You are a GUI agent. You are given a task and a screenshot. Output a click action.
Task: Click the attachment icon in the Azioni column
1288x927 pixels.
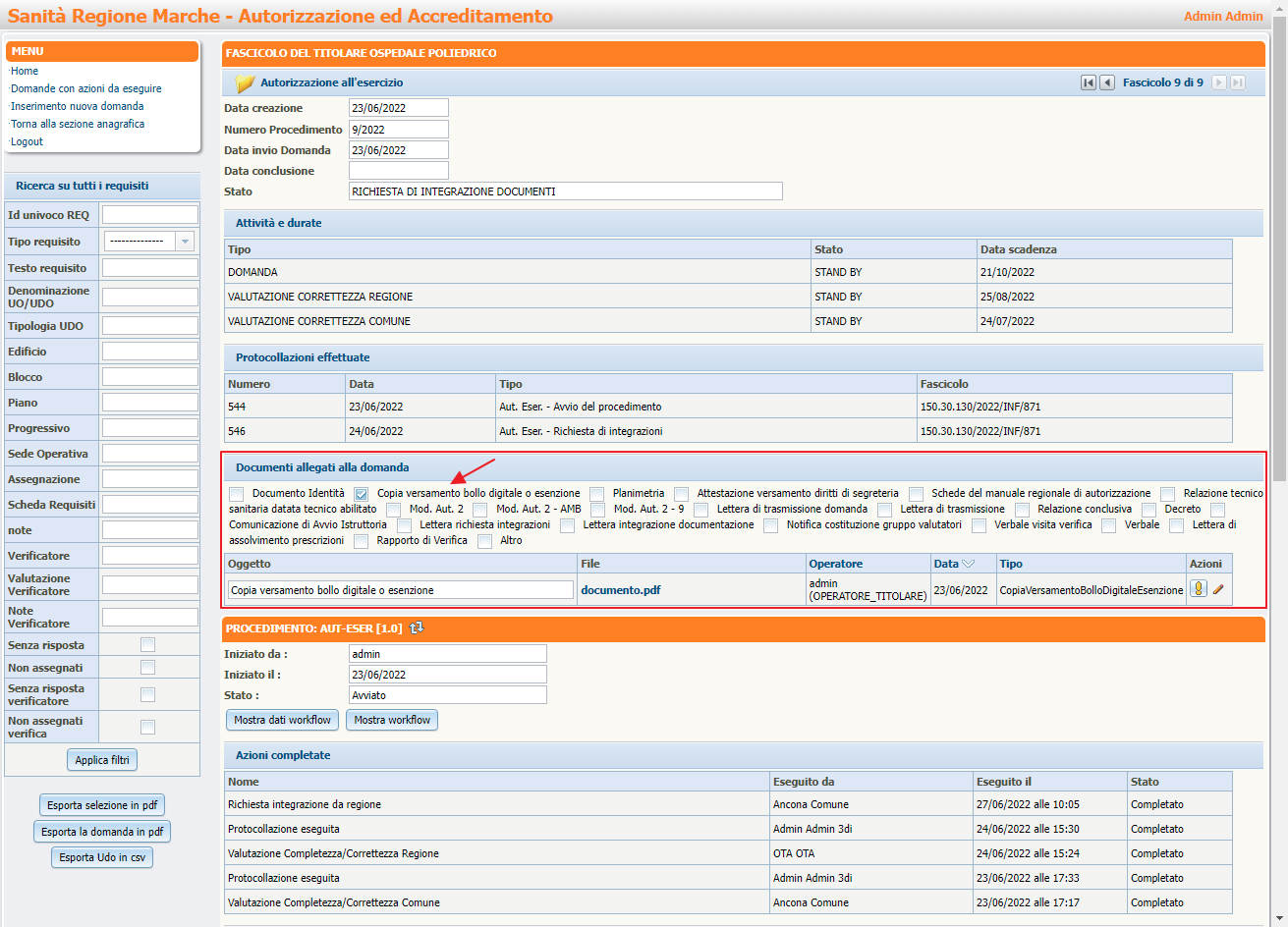coord(1199,587)
